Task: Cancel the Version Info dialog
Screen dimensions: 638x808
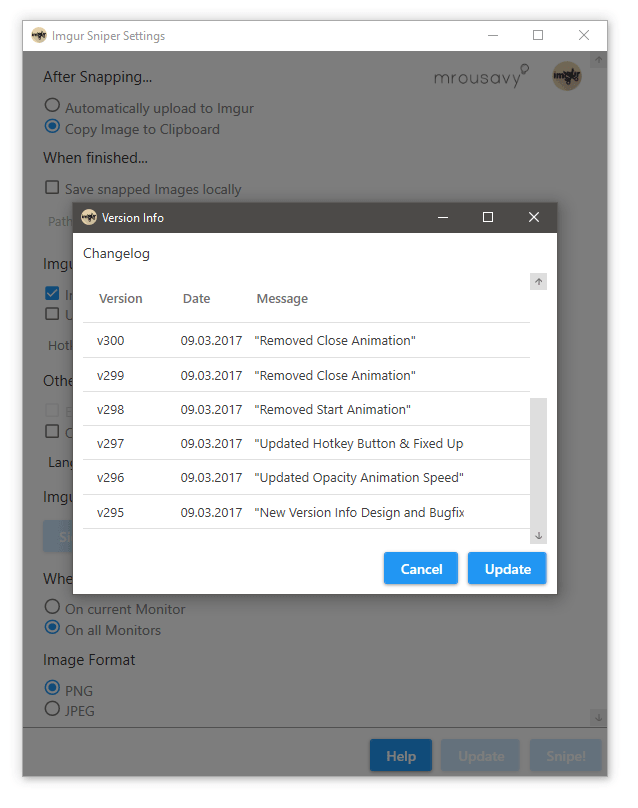Action: [x=421, y=568]
